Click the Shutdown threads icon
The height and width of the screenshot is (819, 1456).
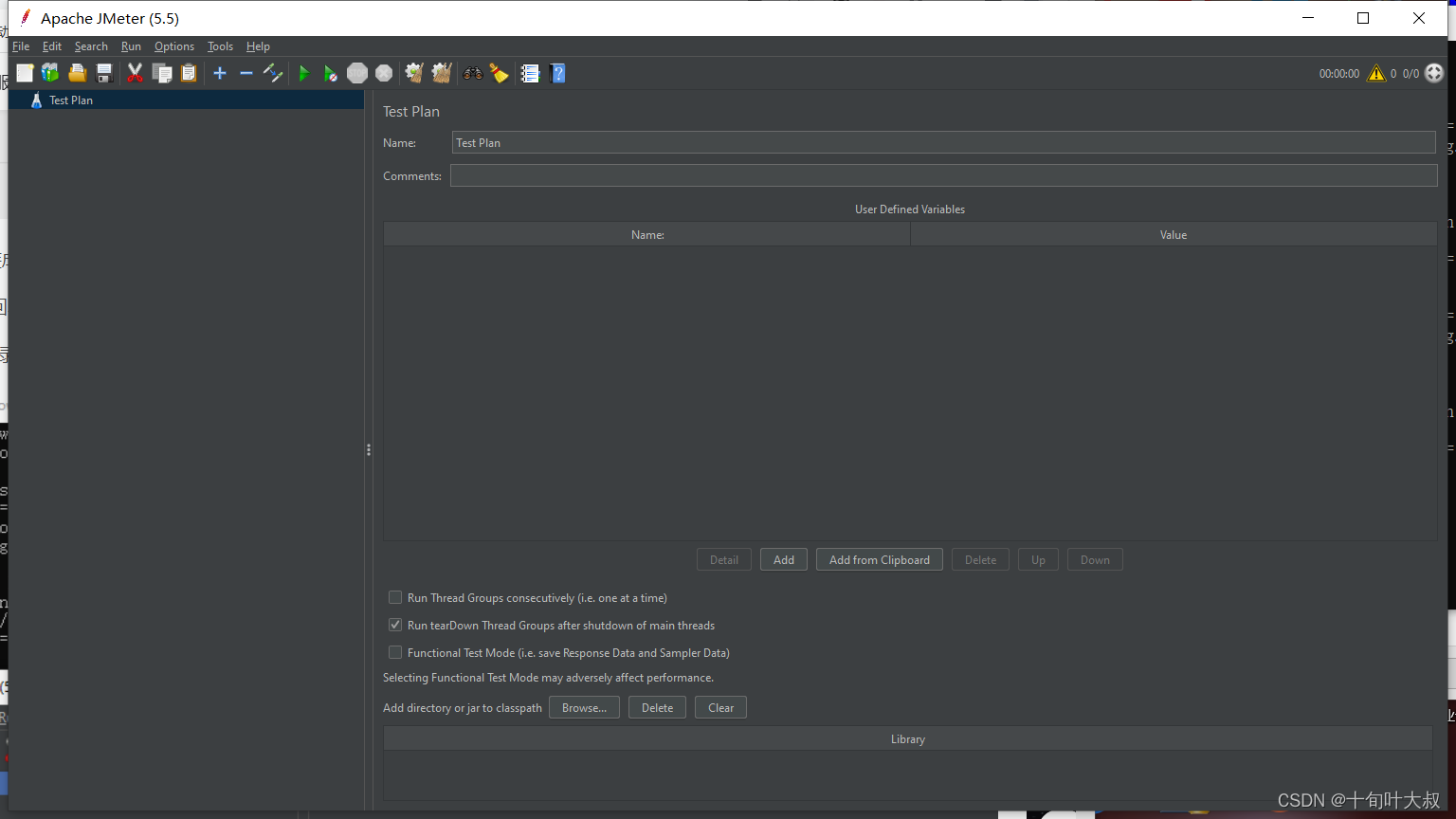point(384,73)
